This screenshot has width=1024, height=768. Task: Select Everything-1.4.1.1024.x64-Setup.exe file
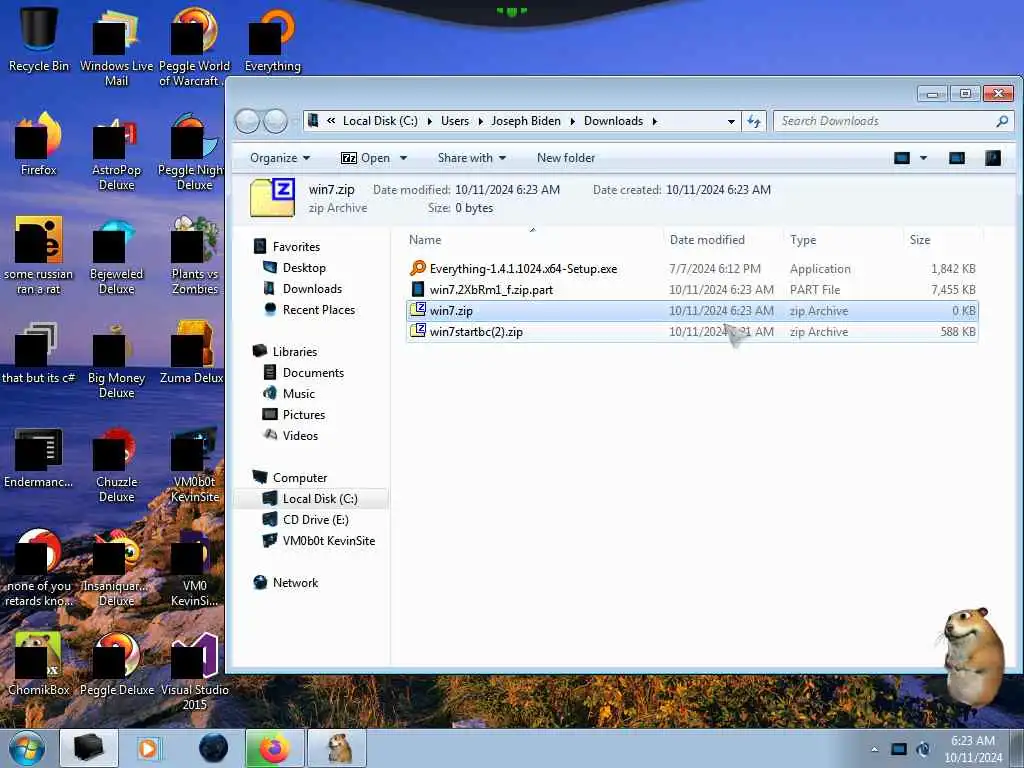pyautogui.click(x=692, y=268)
